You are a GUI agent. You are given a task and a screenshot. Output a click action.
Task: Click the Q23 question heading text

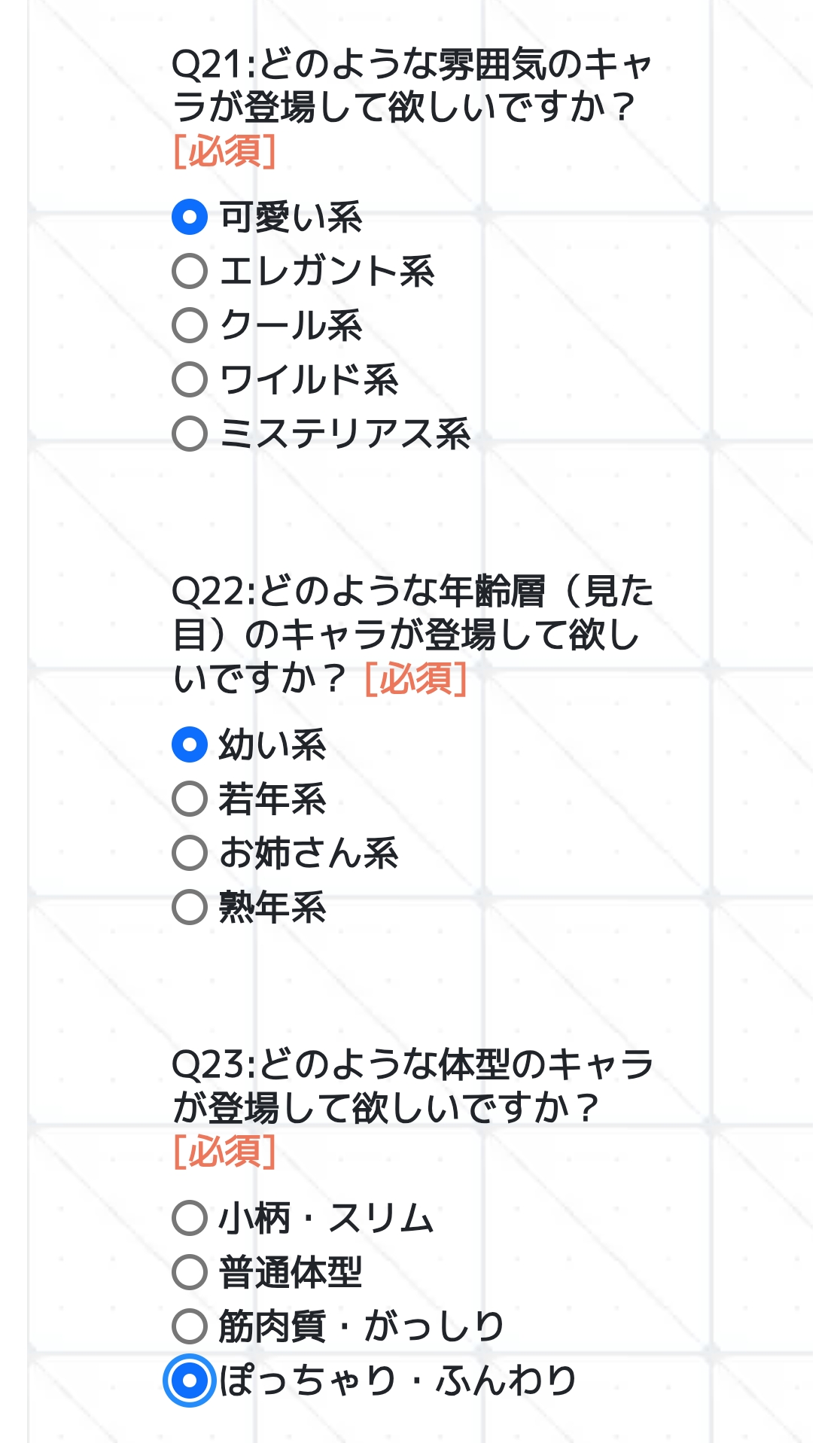410,1086
